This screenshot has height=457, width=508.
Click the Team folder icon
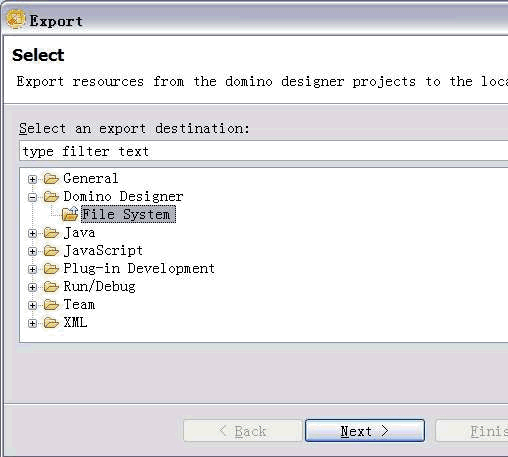coord(51,305)
